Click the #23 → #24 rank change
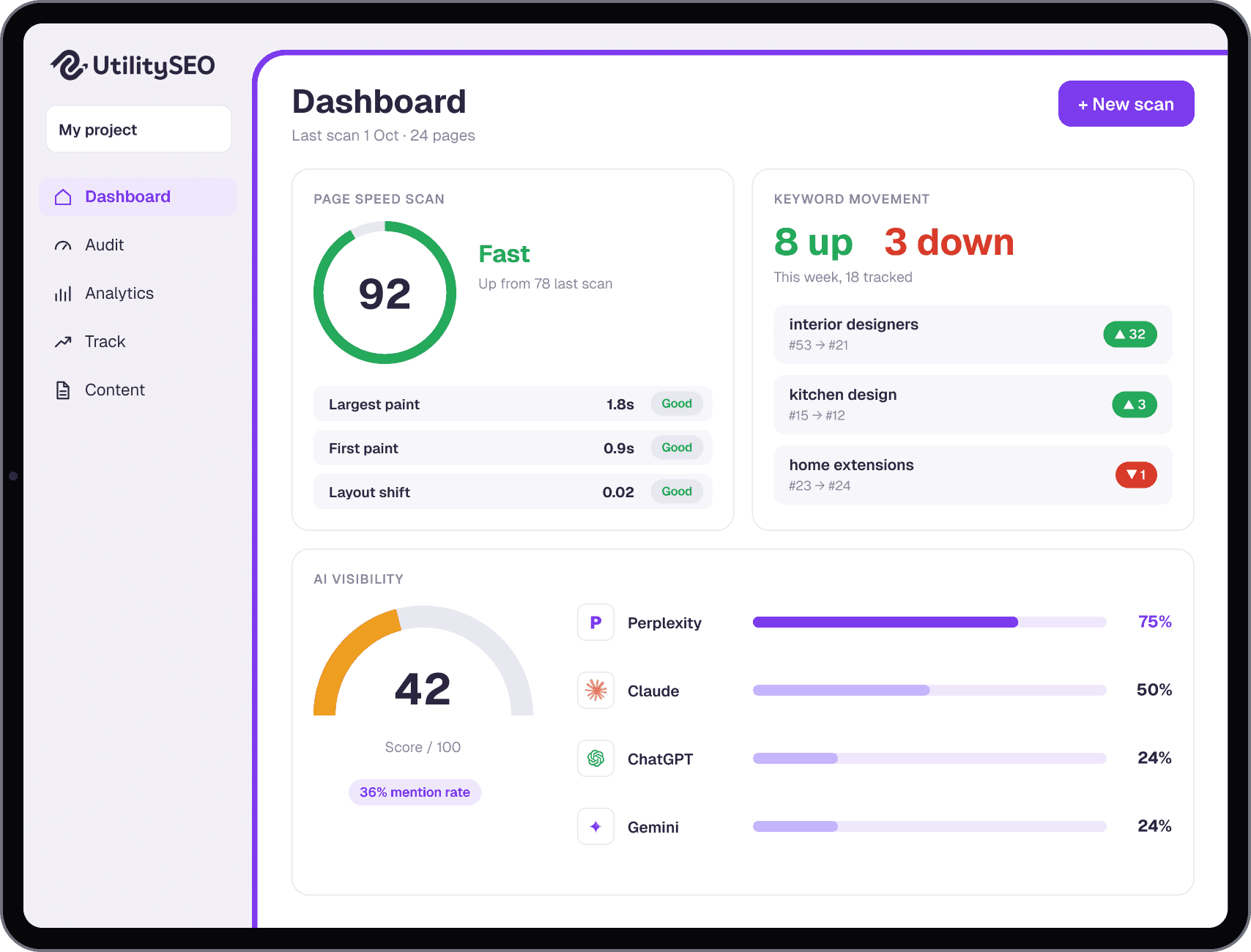Image resolution: width=1251 pixels, height=952 pixels. click(820, 486)
